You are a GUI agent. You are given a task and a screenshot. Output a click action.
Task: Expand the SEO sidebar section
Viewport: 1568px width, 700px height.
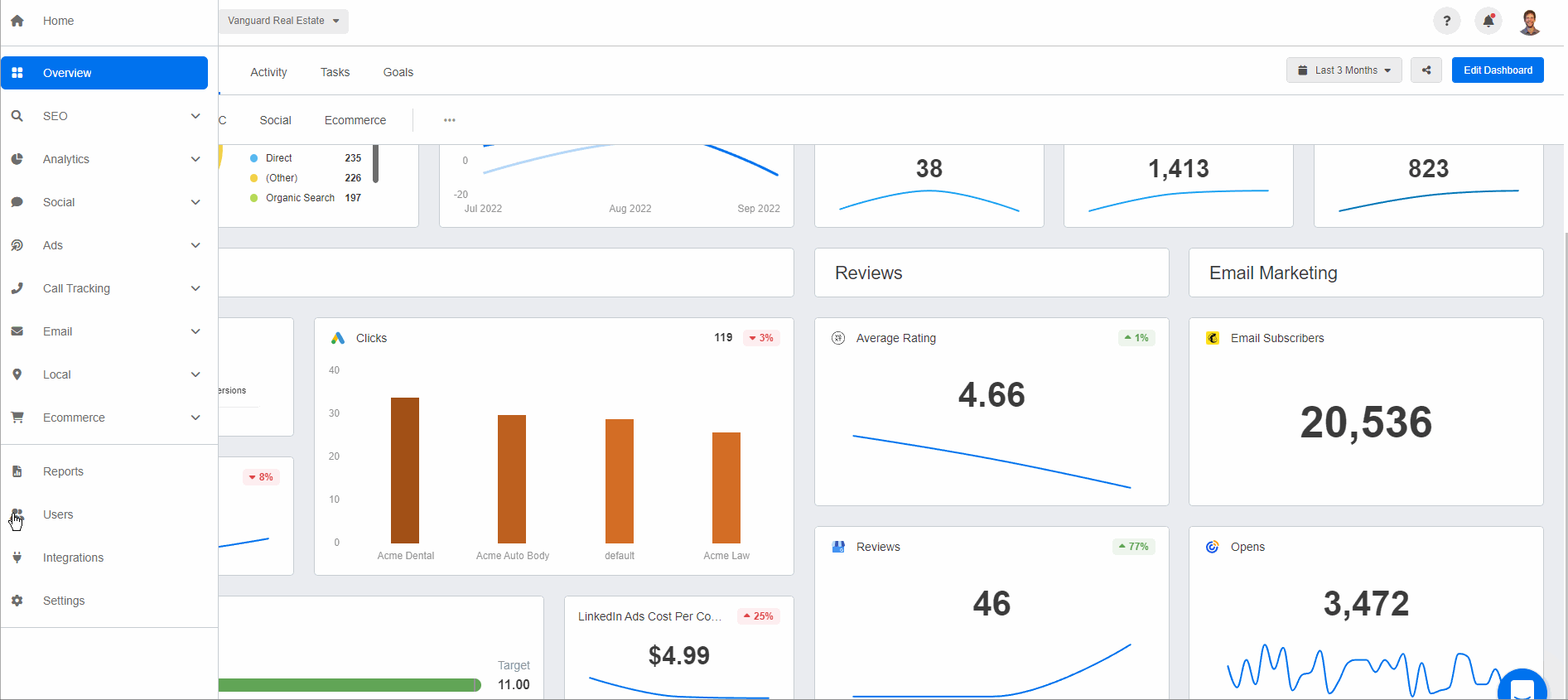pos(195,116)
